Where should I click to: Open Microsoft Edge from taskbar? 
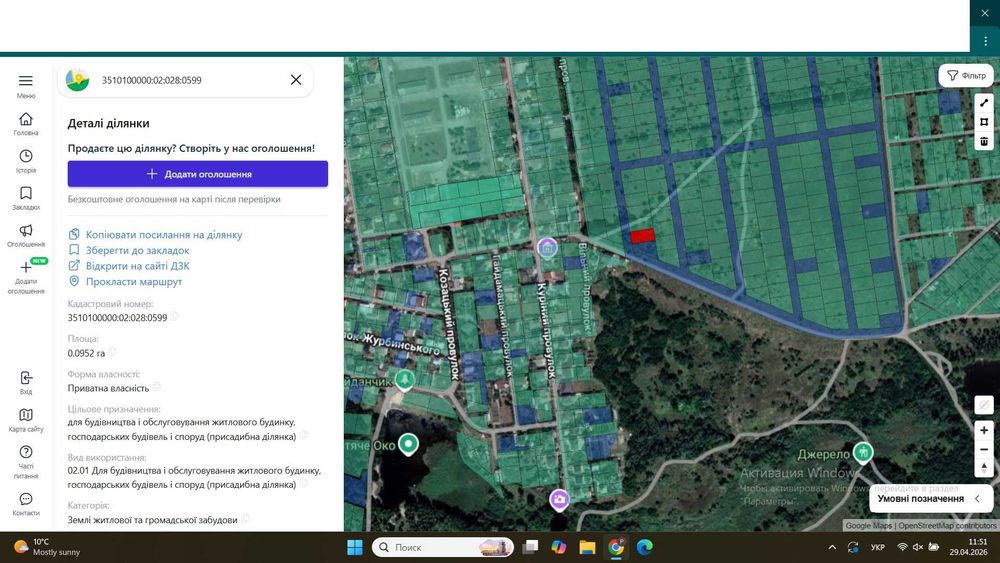(645, 547)
